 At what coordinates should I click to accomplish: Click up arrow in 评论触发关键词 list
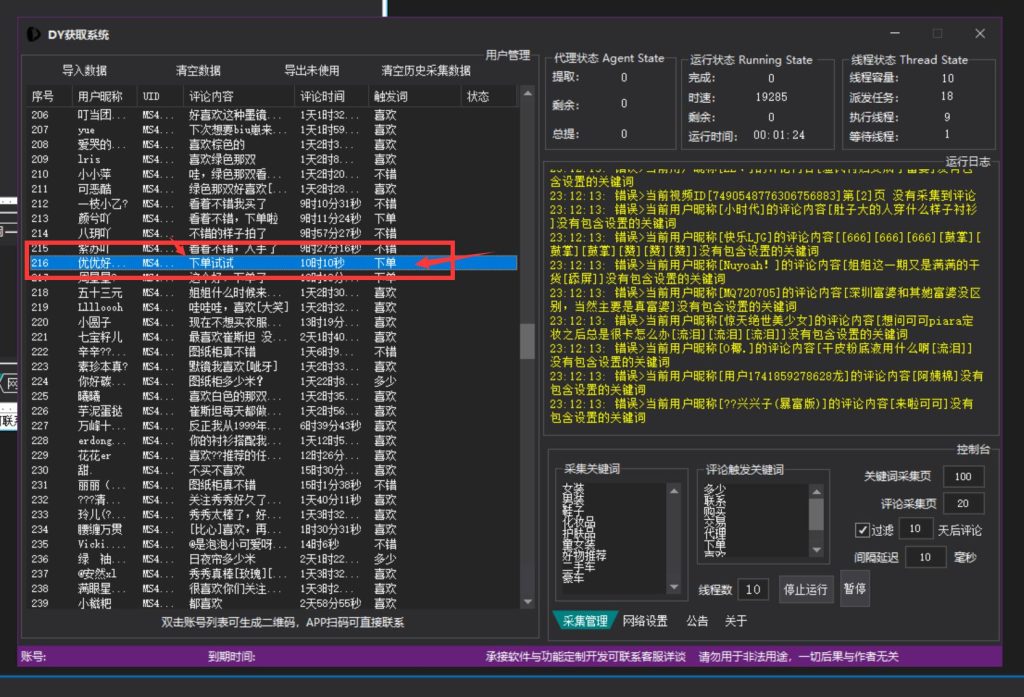coord(817,490)
